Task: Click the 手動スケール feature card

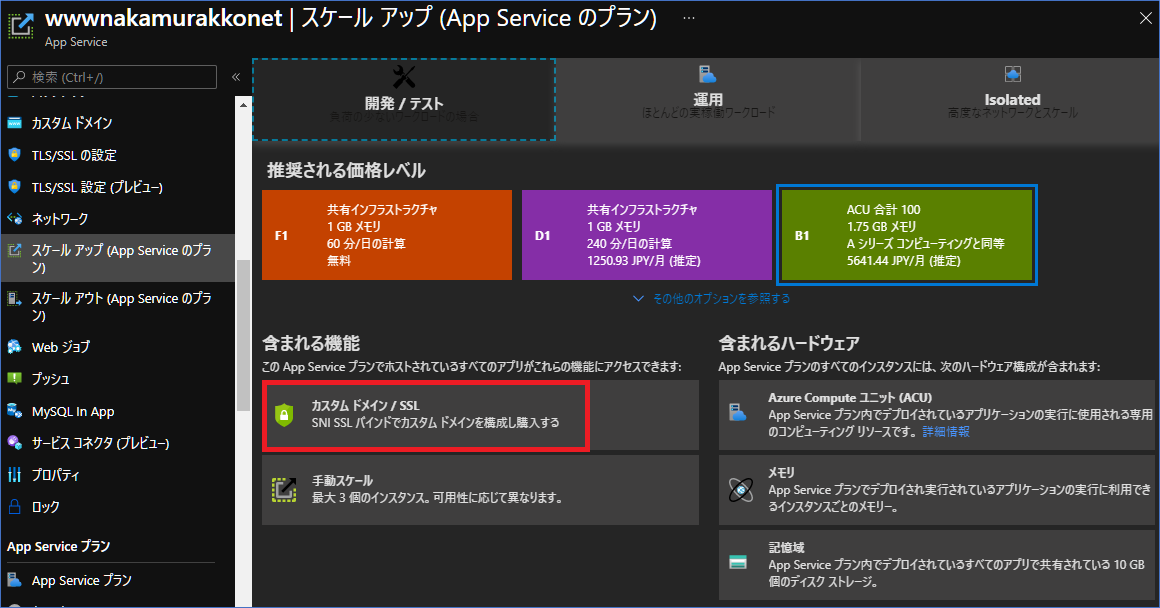Action: pyautogui.click(x=480, y=490)
